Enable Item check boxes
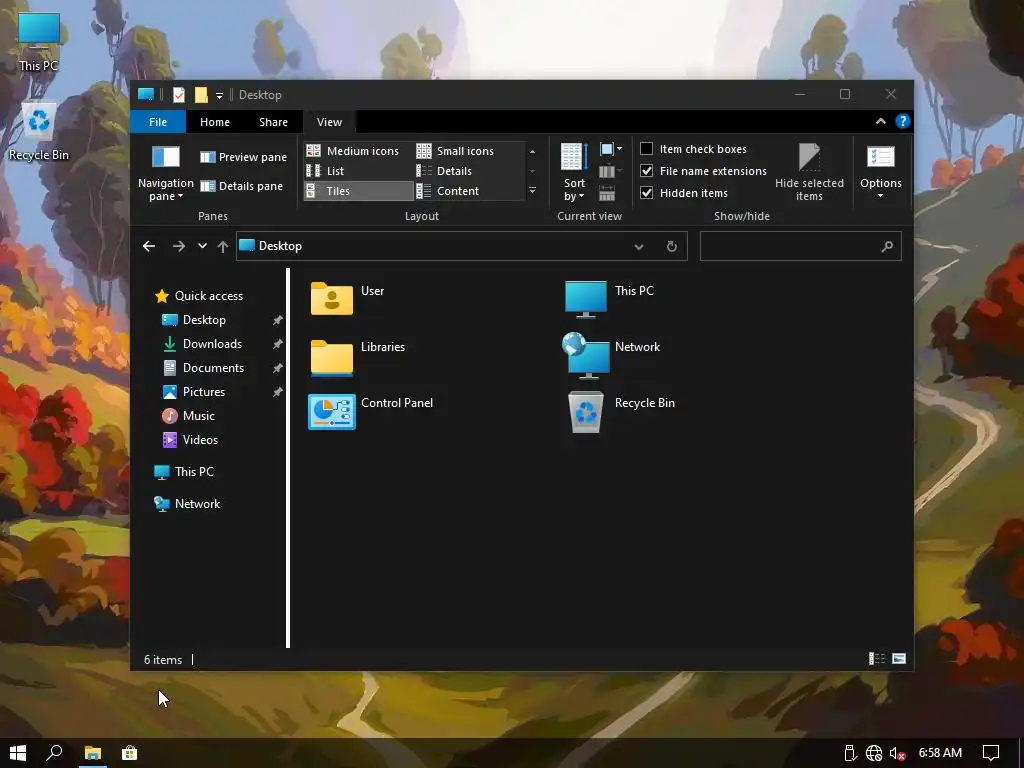 [x=694, y=149]
